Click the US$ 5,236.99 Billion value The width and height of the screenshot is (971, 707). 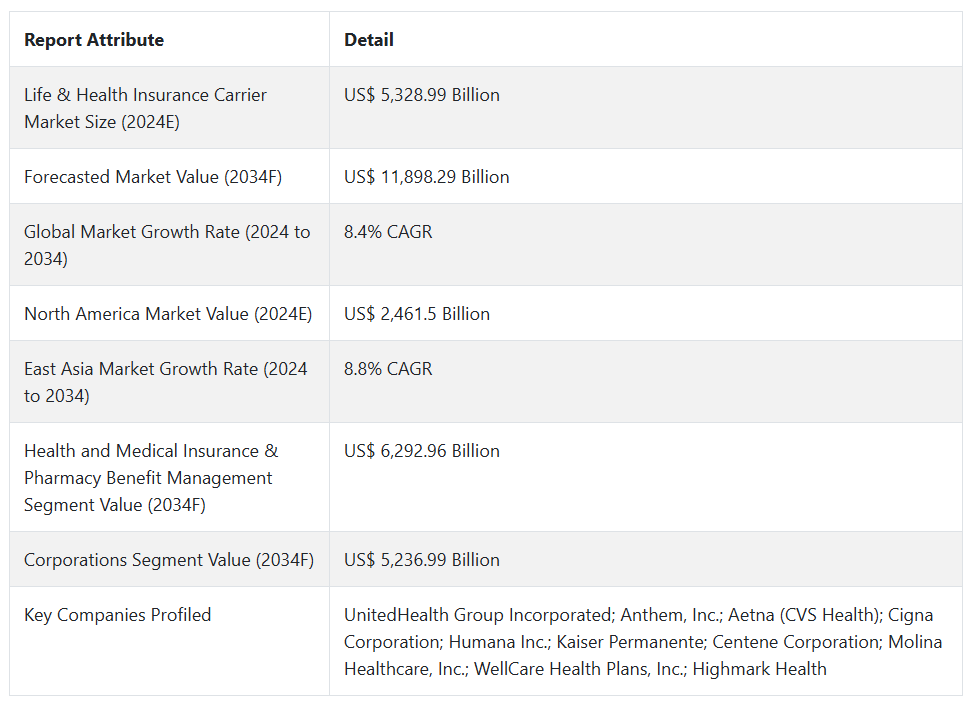(x=422, y=560)
